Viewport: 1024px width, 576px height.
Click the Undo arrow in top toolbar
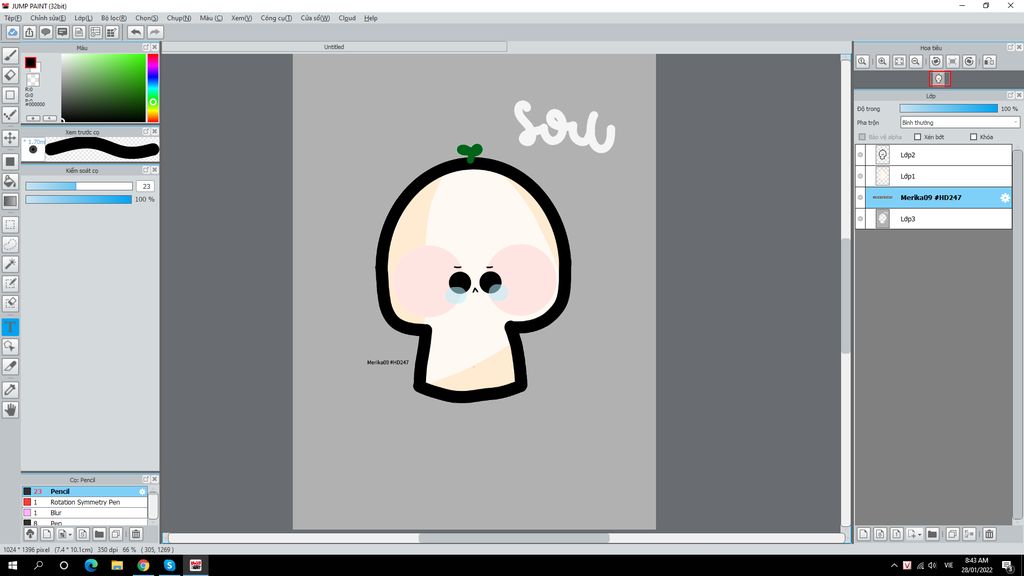click(135, 32)
